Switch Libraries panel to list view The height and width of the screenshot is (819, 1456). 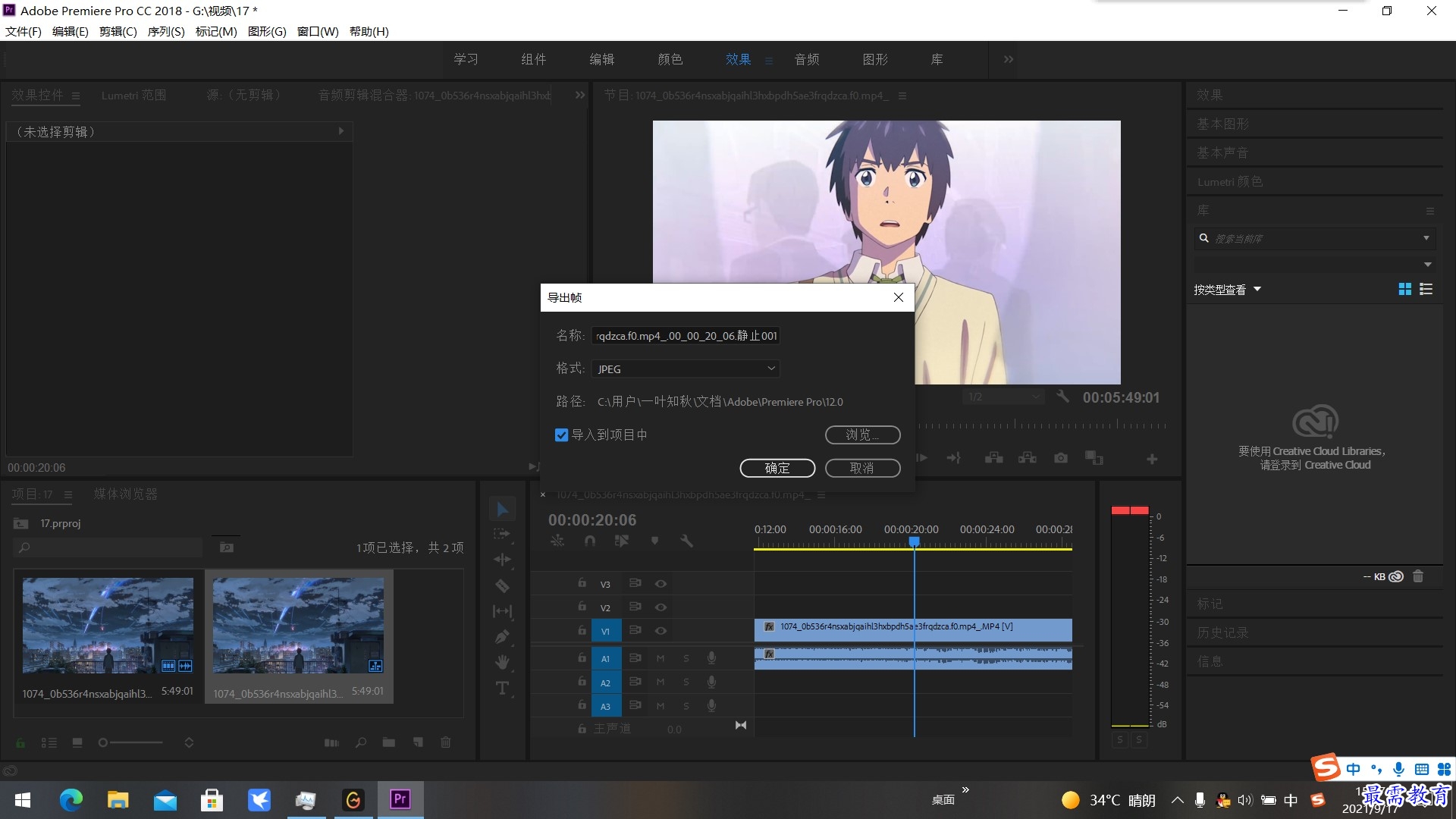(x=1426, y=289)
